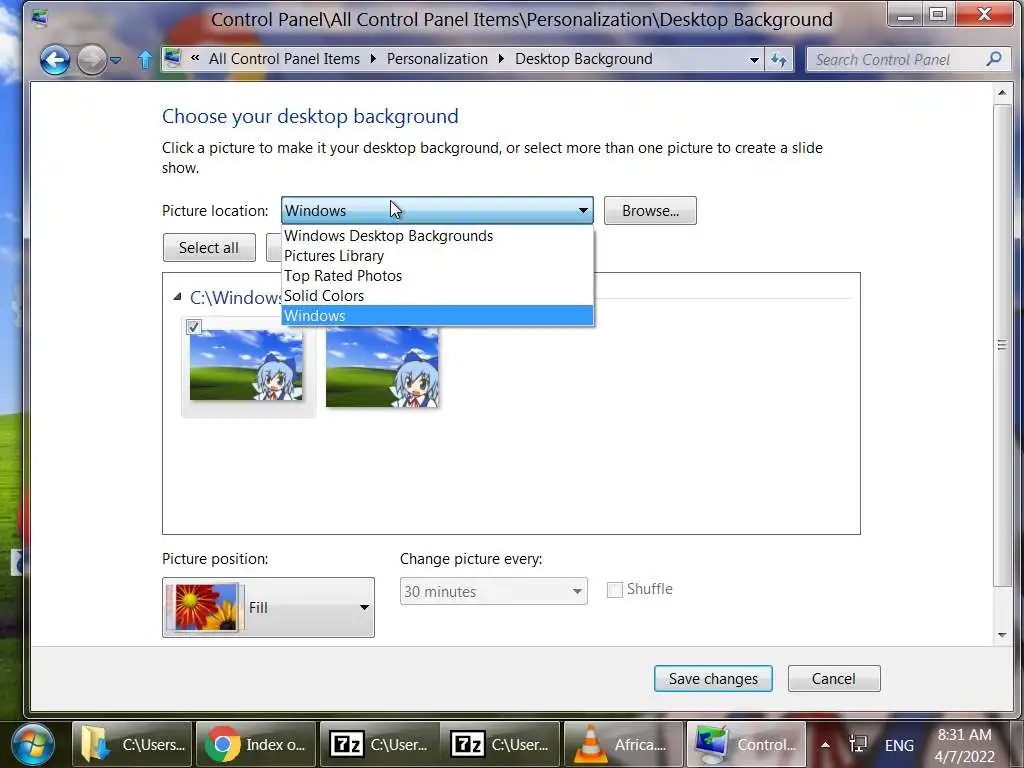Click the window title bar icon
The width and height of the screenshot is (1024, 768).
coord(39,18)
